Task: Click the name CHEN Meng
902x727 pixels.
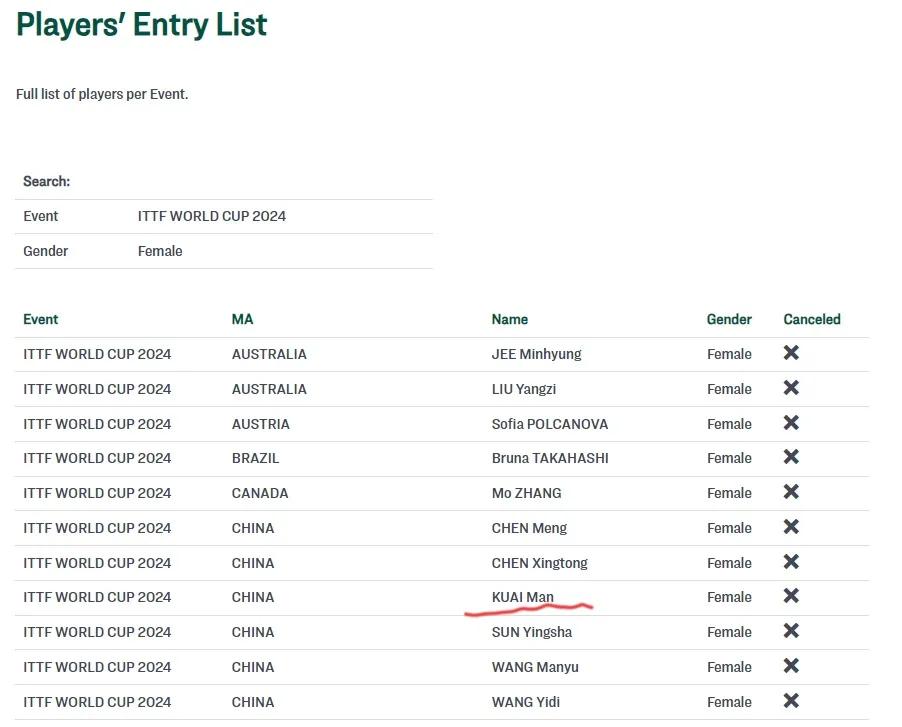Action: click(x=529, y=529)
